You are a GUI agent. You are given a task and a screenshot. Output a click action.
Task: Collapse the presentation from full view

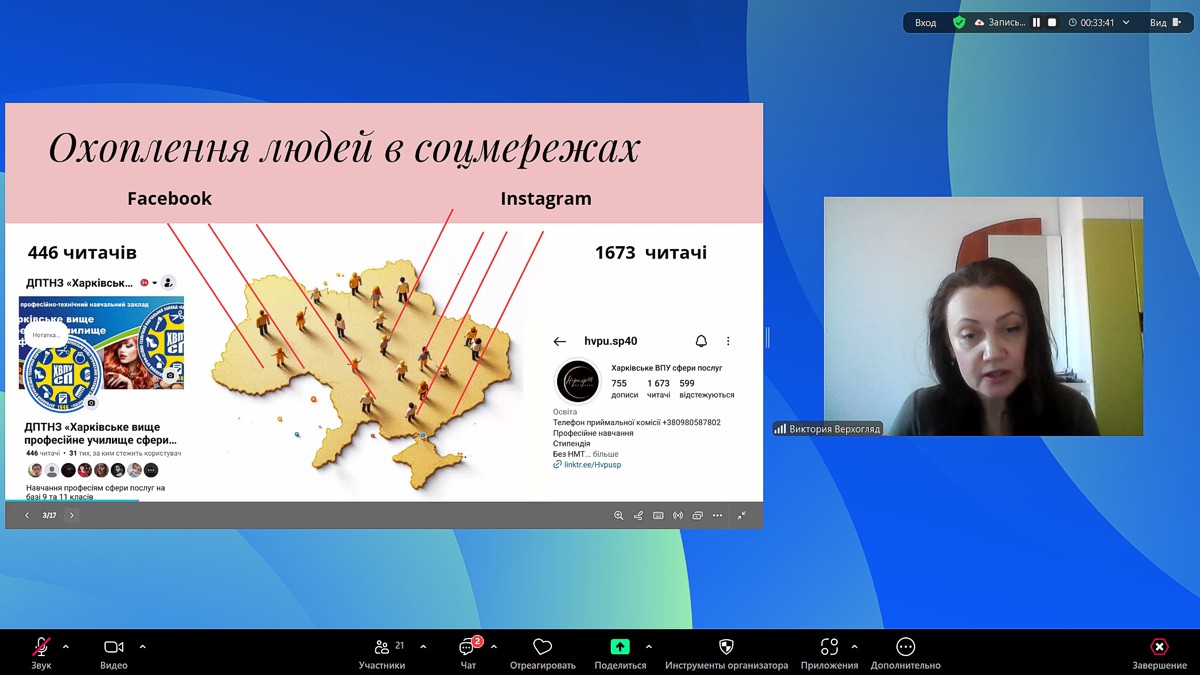click(742, 516)
